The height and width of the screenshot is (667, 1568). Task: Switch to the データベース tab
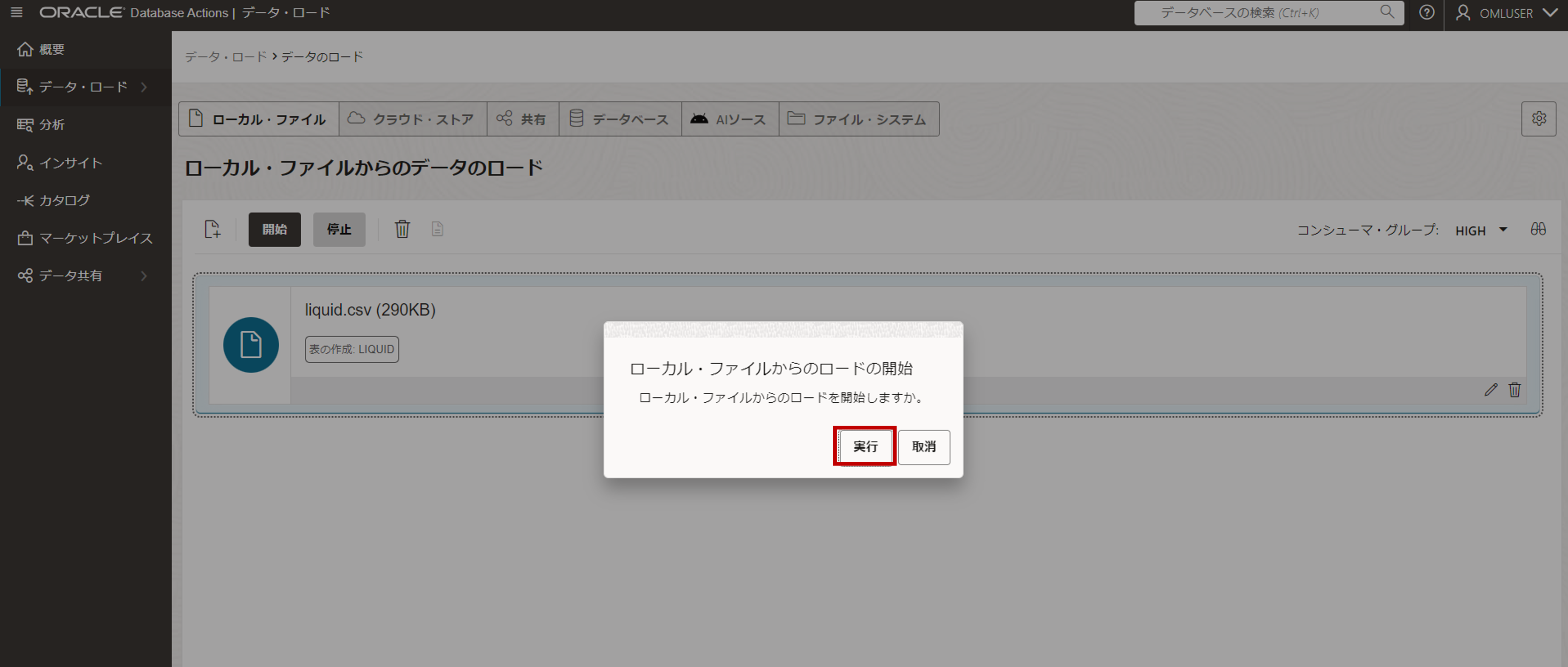[620, 119]
